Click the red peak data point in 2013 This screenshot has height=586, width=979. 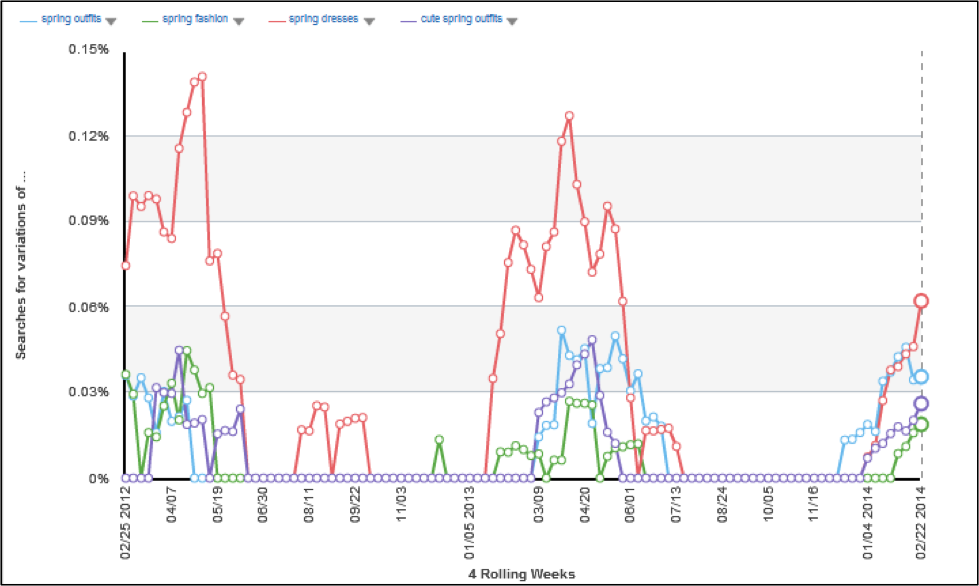[569, 116]
